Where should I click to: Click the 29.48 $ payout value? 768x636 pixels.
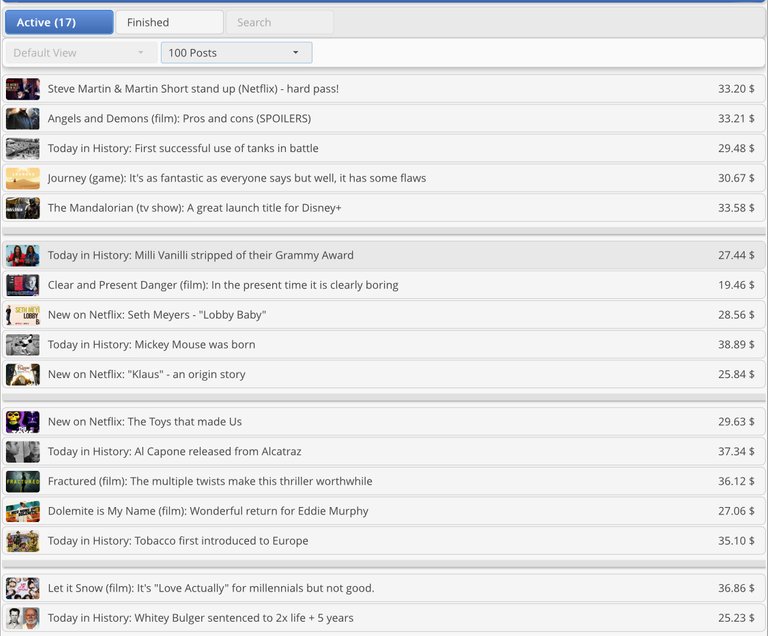(x=736, y=148)
